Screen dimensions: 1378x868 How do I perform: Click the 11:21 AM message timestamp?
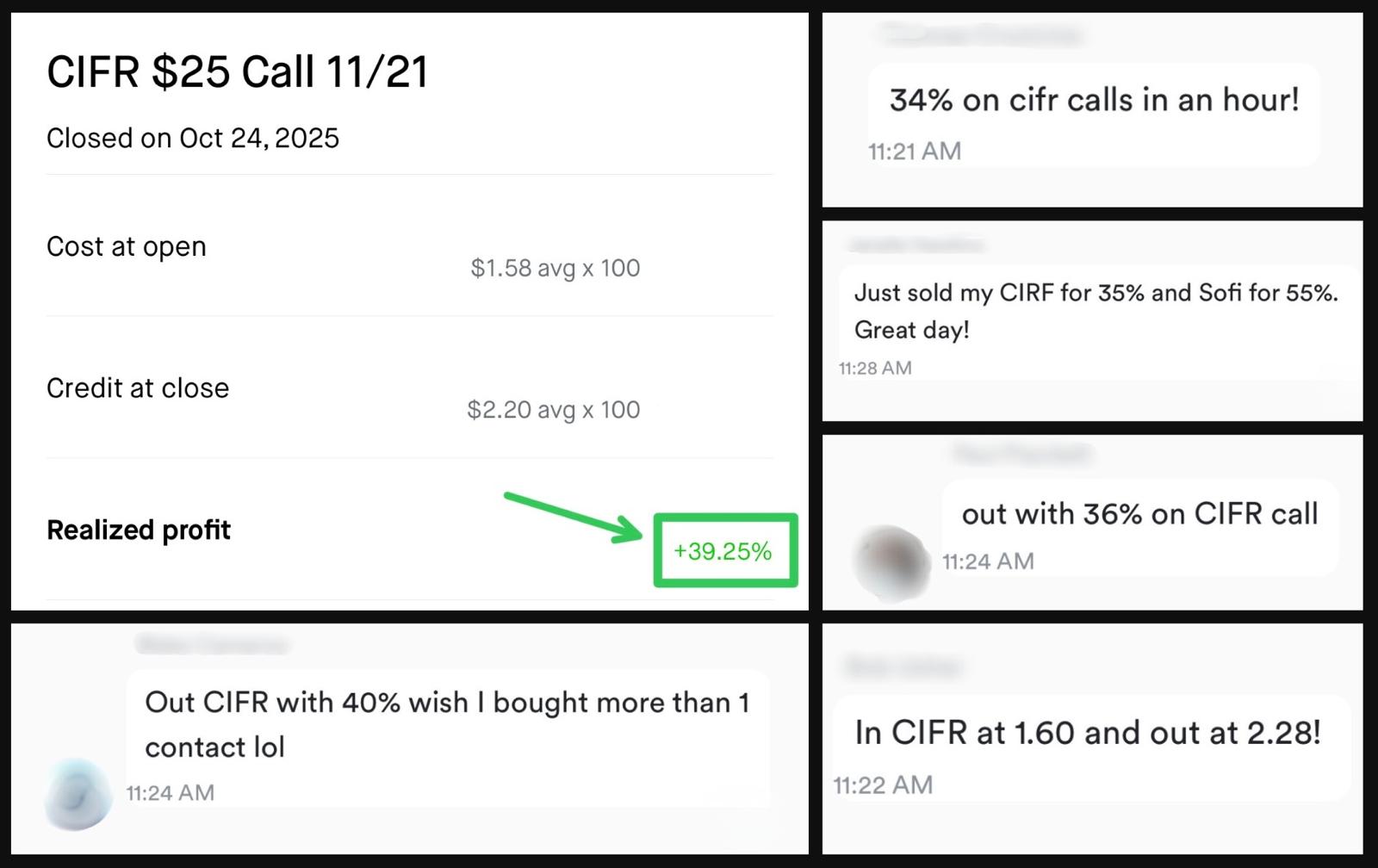tap(915, 151)
